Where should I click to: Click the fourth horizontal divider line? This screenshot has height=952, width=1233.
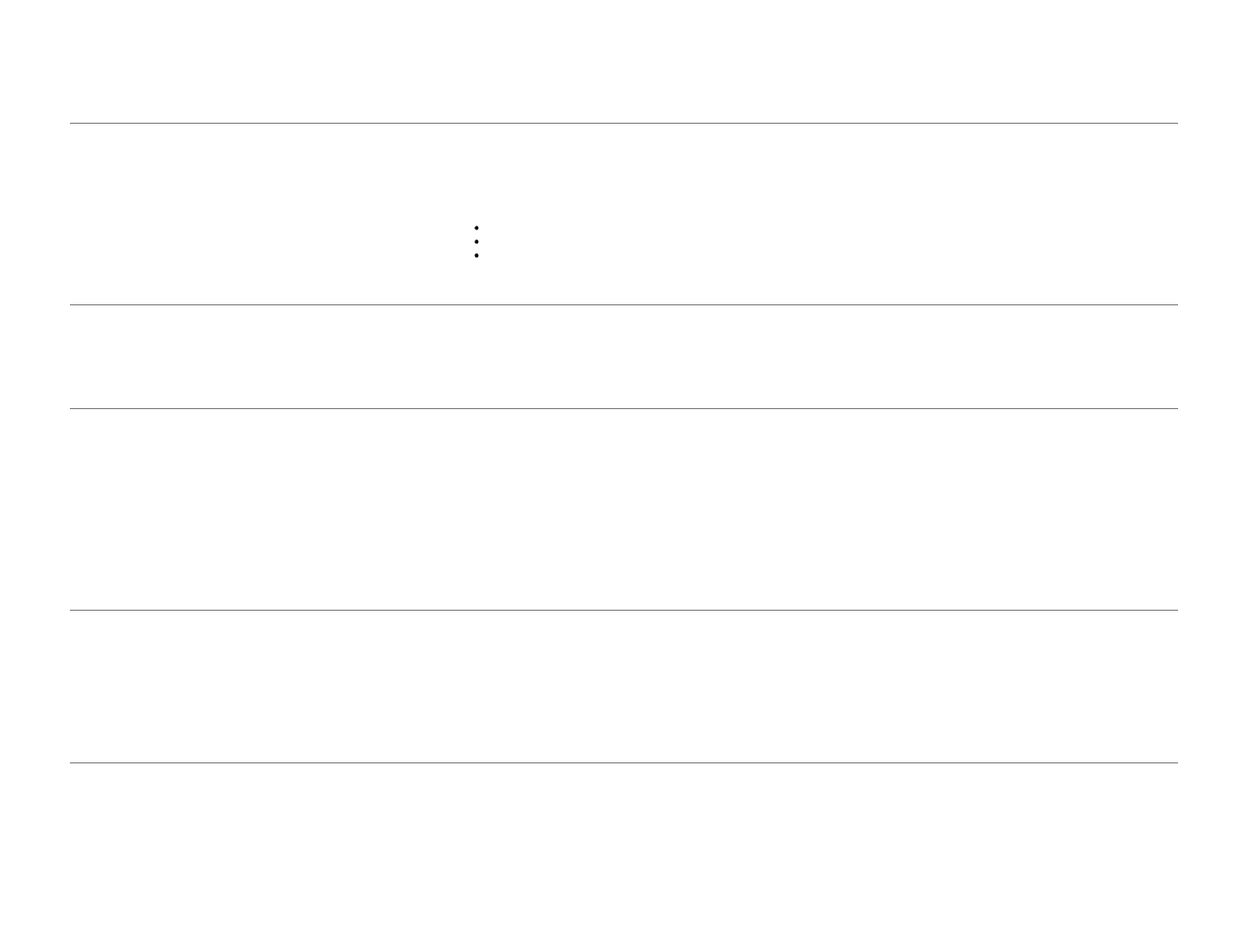pos(623,611)
